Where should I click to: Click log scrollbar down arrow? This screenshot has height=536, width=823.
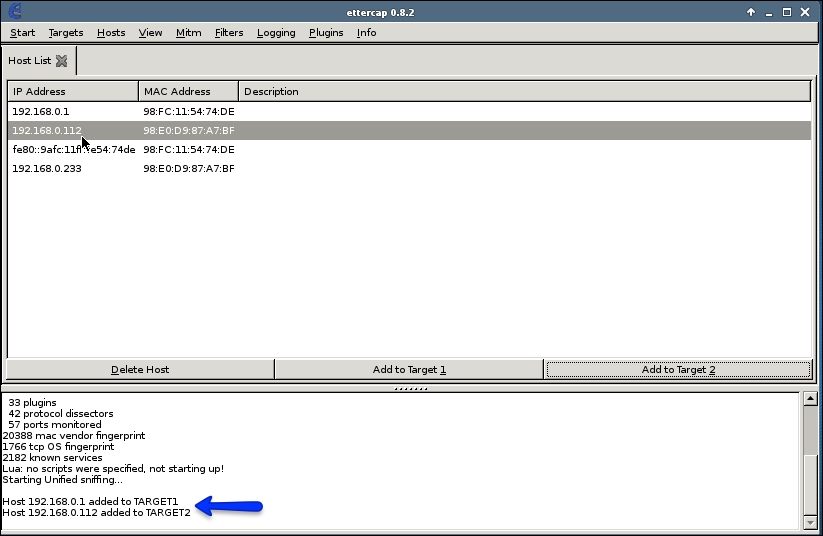(x=810, y=523)
